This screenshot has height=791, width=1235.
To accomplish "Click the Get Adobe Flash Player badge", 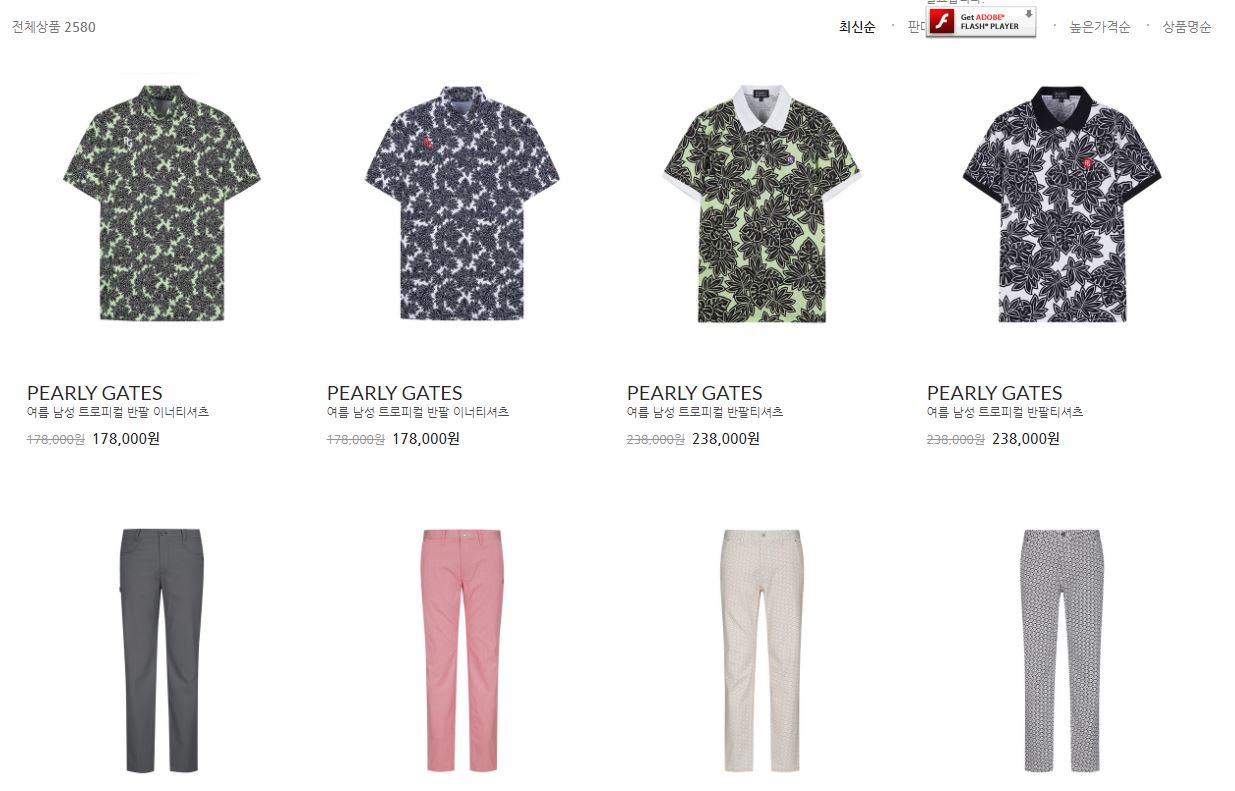I will pos(980,22).
